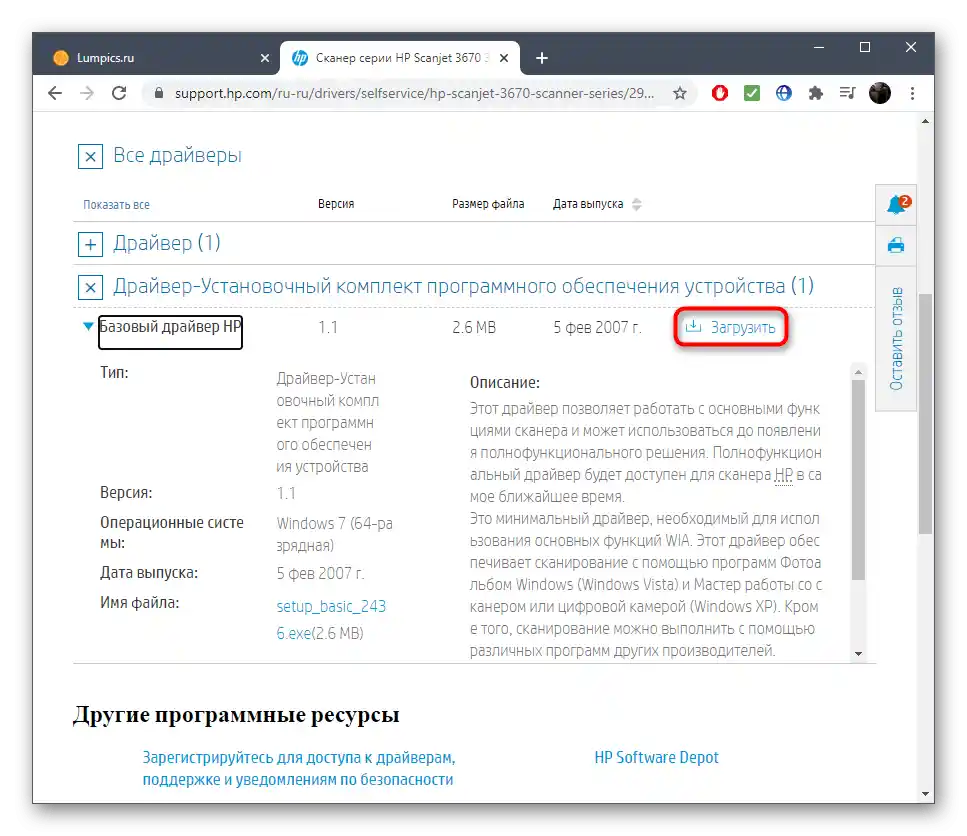Reload the HP support page
The width and height of the screenshot is (967, 836).
pyautogui.click(x=119, y=93)
